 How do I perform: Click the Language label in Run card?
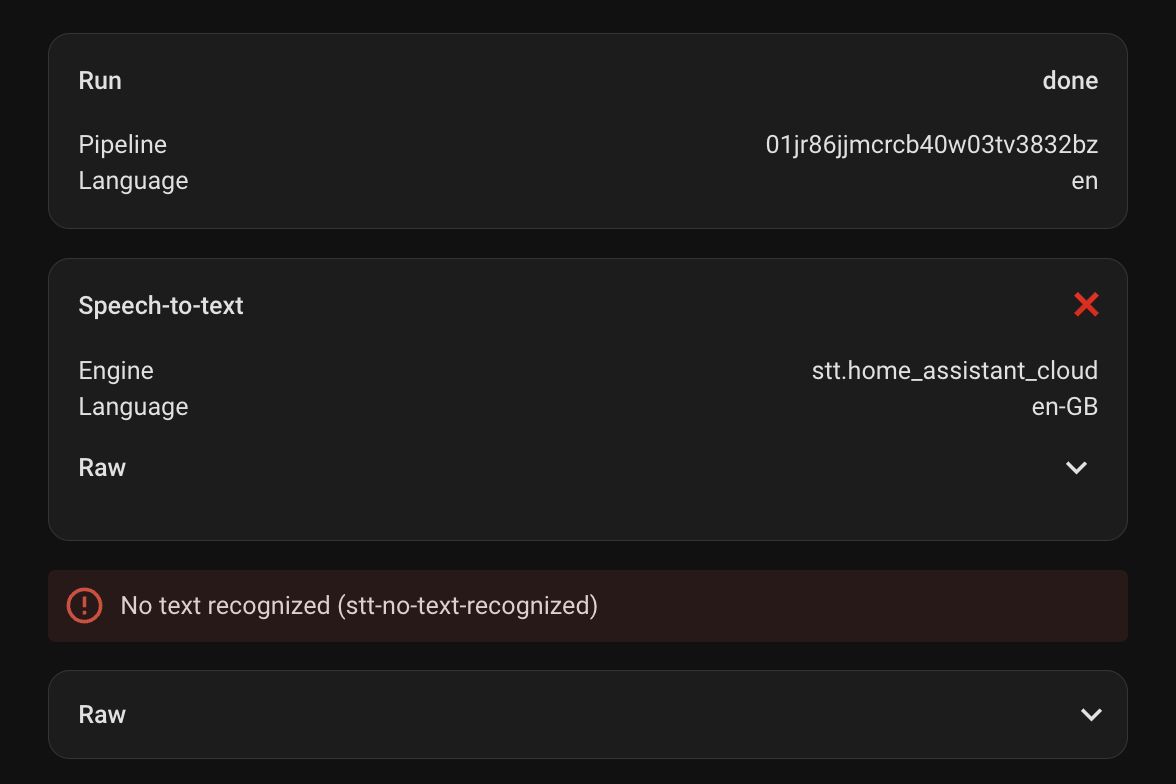(x=133, y=181)
